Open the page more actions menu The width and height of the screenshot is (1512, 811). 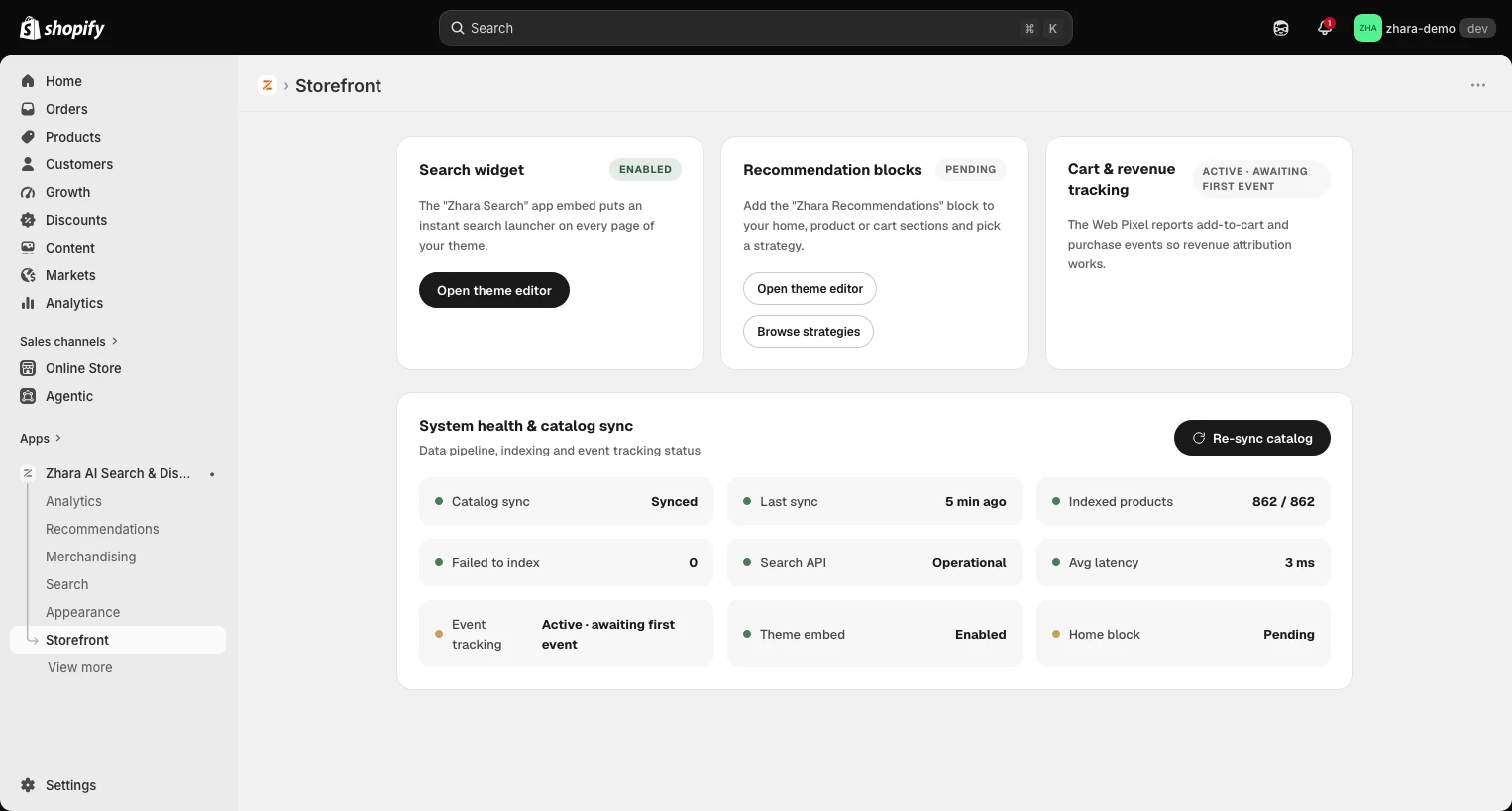coord(1478,85)
